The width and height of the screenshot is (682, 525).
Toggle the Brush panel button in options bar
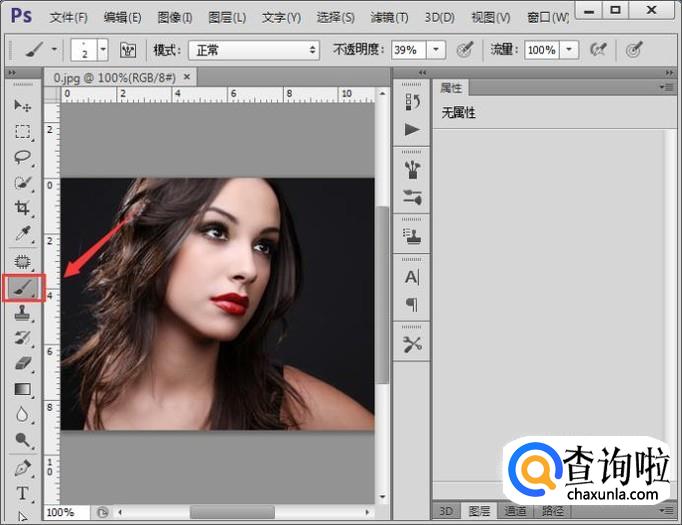tap(127, 49)
